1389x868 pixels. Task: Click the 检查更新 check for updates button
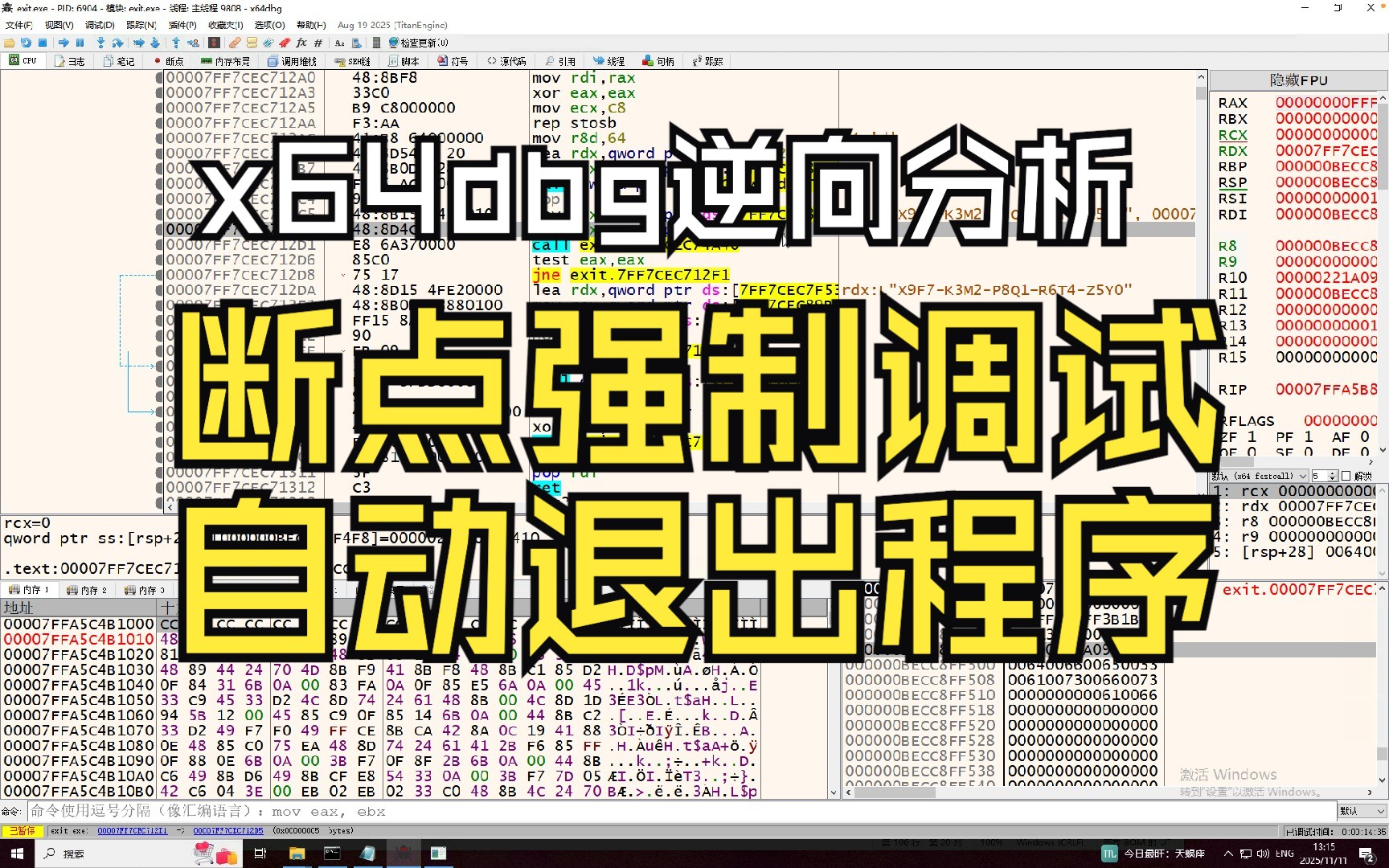pos(418,43)
